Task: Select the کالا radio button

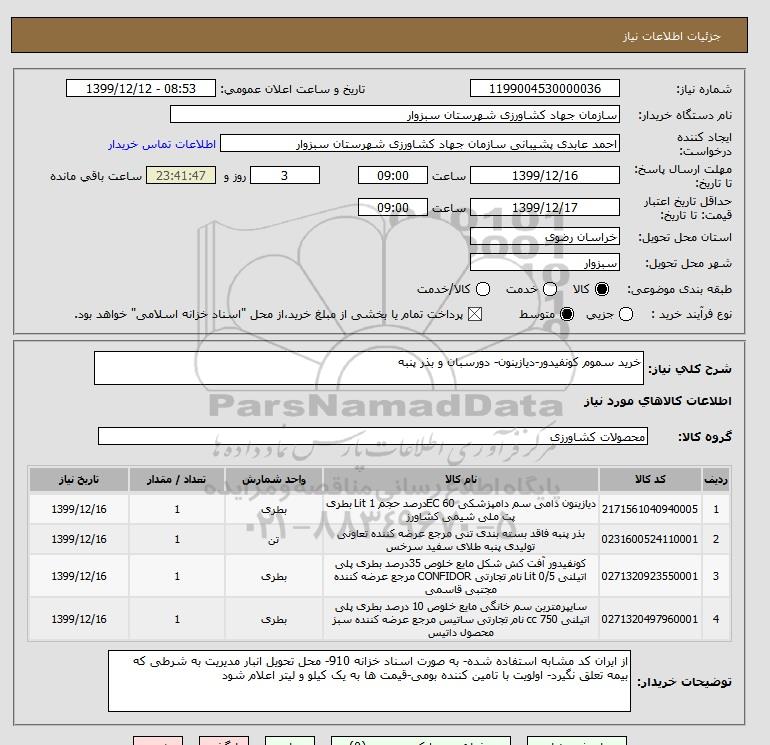Action: [602, 289]
